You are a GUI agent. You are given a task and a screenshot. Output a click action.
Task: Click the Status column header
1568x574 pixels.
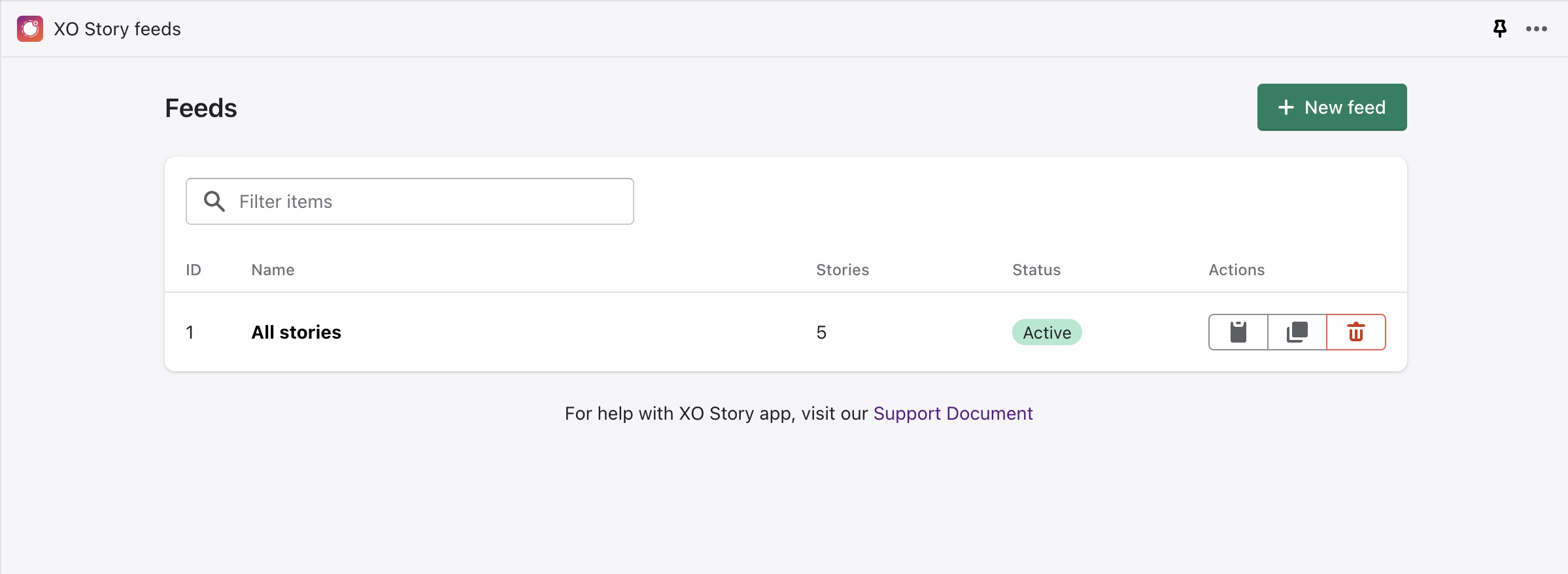tap(1036, 270)
